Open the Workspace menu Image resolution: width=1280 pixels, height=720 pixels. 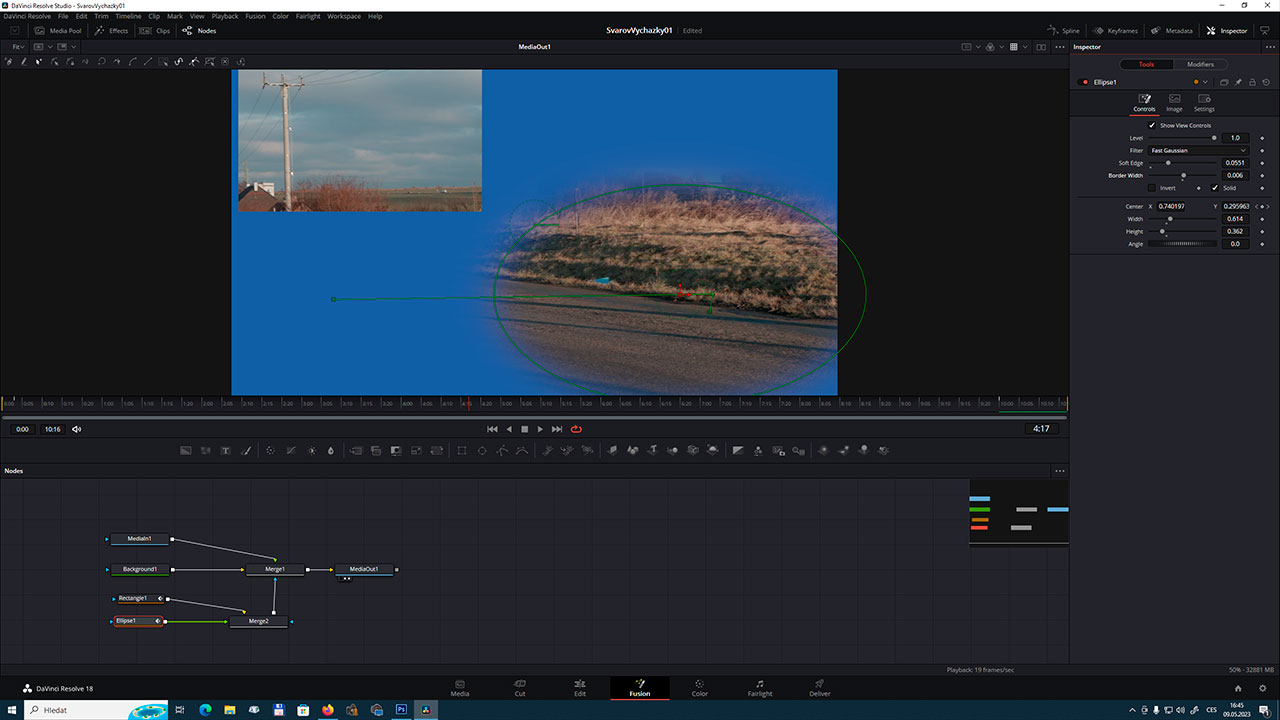coord(344,16)
